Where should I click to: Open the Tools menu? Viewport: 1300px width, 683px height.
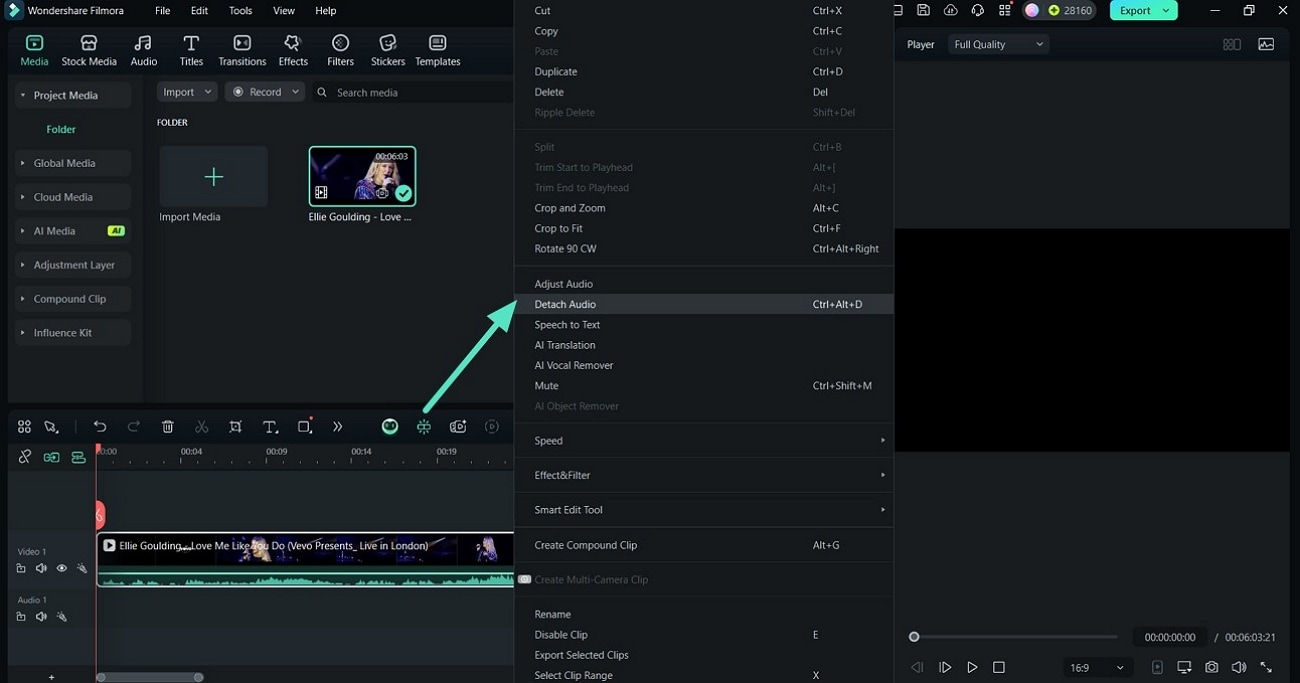pyautogui.click(x=240, y=10)
